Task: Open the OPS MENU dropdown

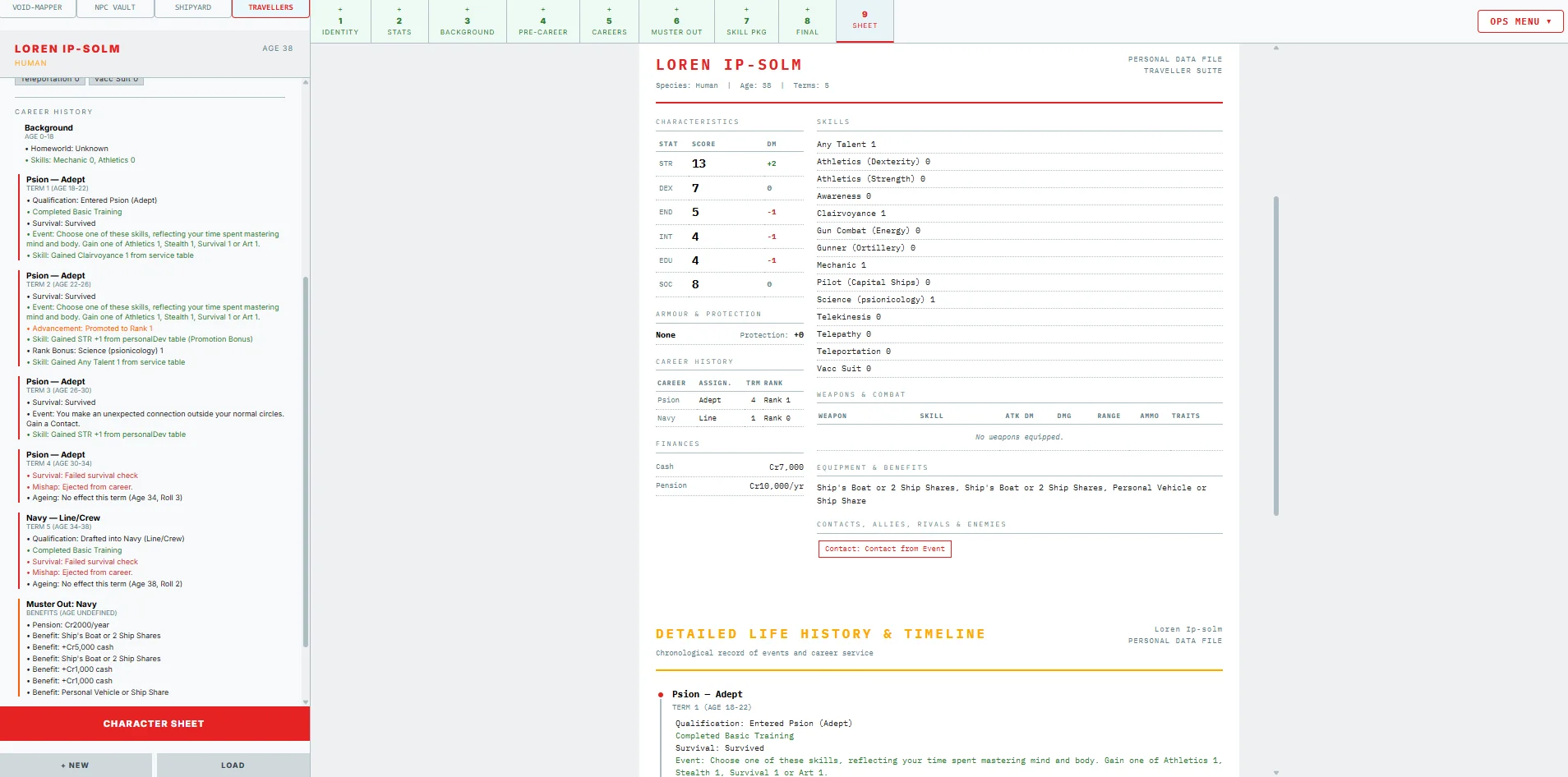Action: point(1520,21)
